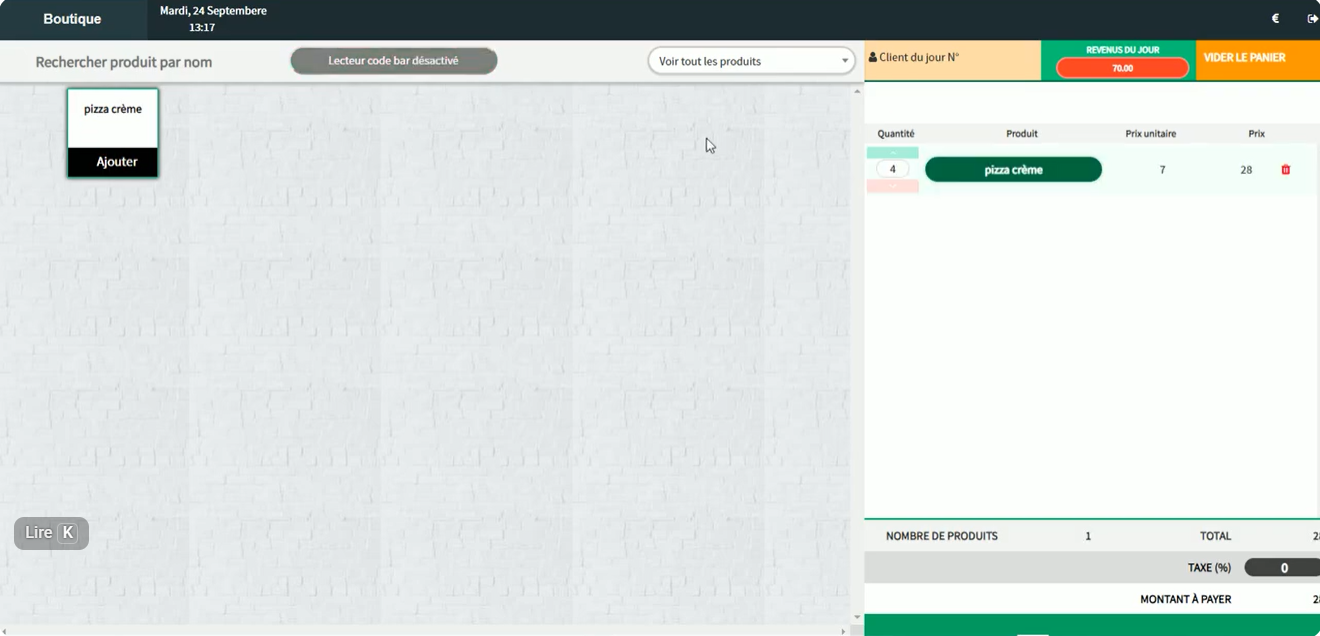1320x636 pixels.
Task: Click the Revenus du jour 70.00 badge
Action: 1122,68
